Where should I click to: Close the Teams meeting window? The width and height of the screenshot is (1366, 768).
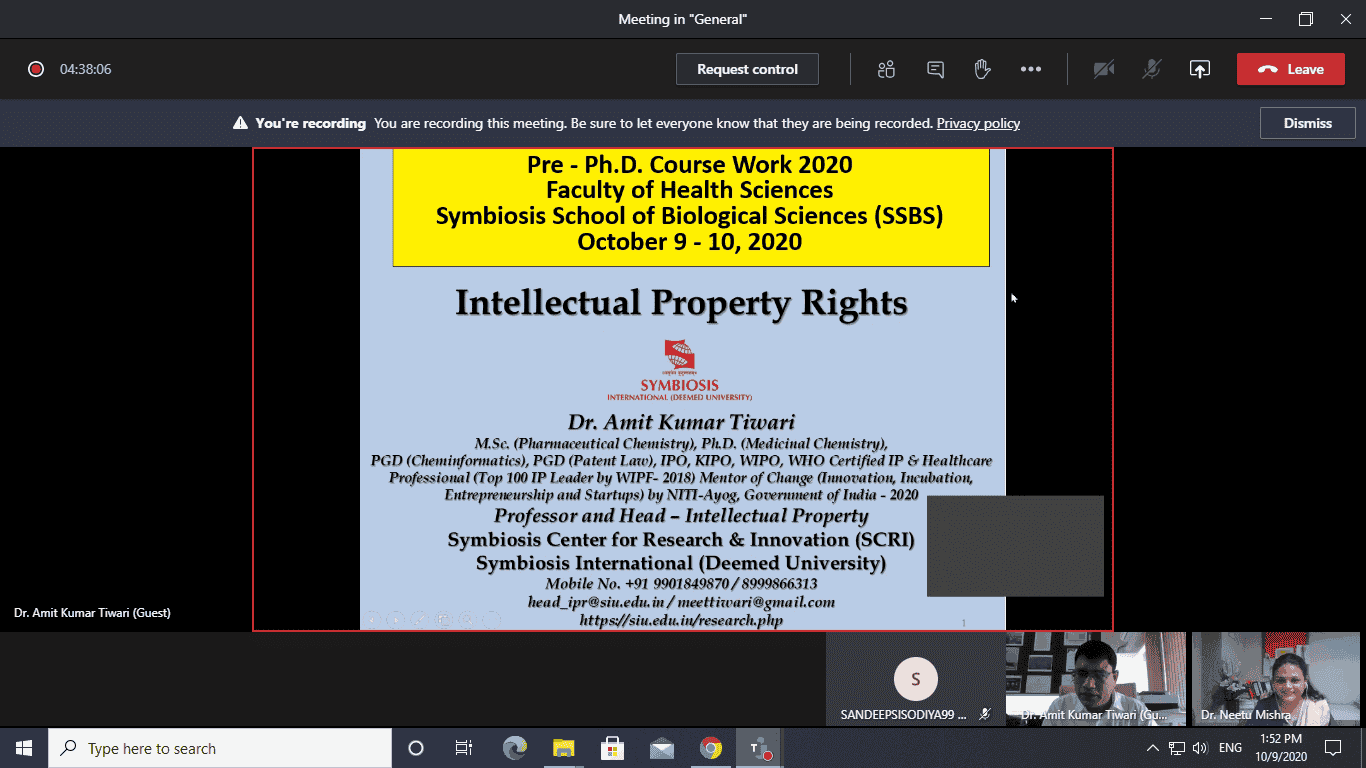[x=1347, y=19]
